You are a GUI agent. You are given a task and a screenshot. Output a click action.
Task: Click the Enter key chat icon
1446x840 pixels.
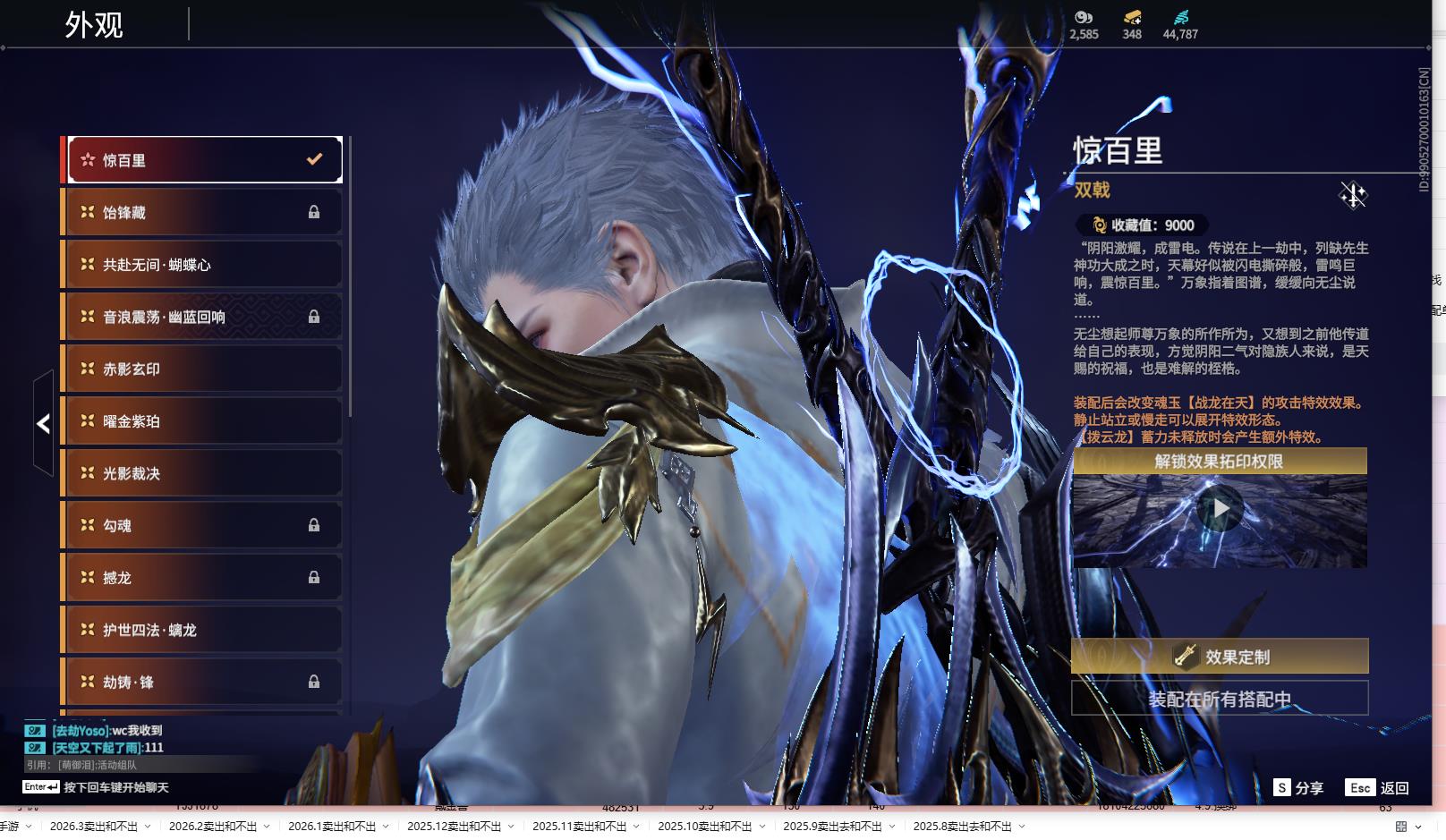pyautogui.click(x=41, y=787)
